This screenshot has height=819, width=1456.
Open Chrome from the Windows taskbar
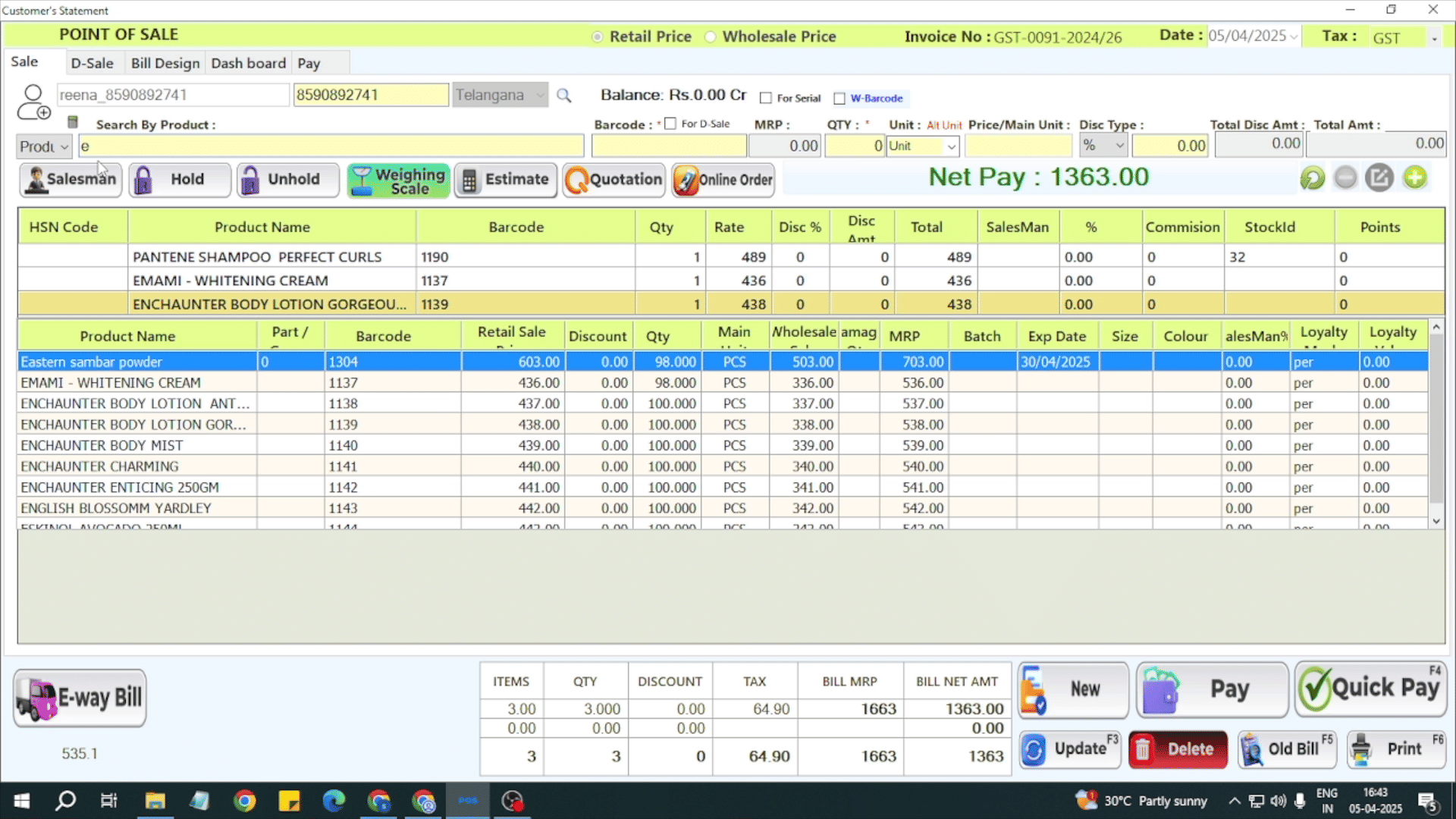[x=244, y=801]
